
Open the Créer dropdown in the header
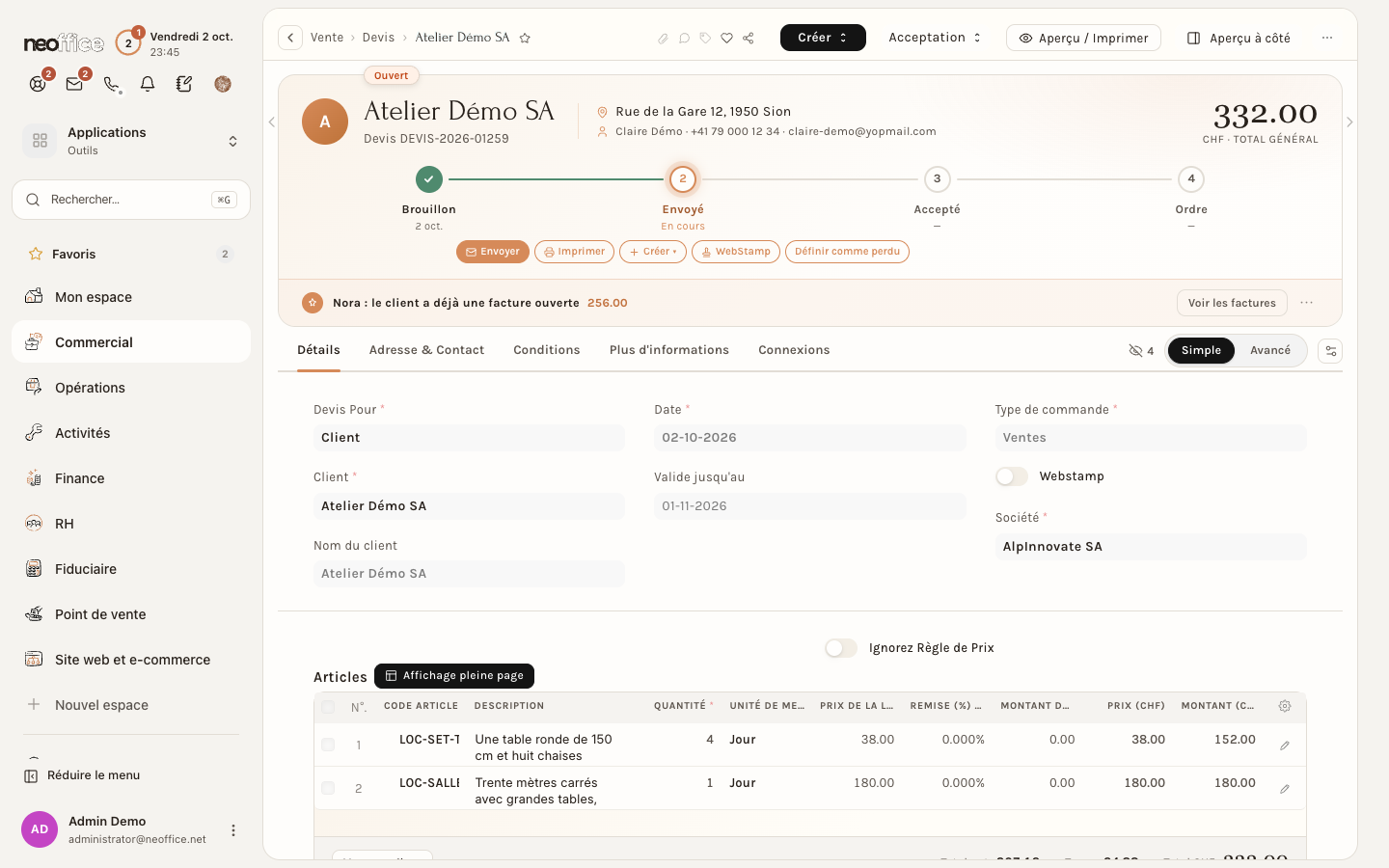click(x=823, y=38)
